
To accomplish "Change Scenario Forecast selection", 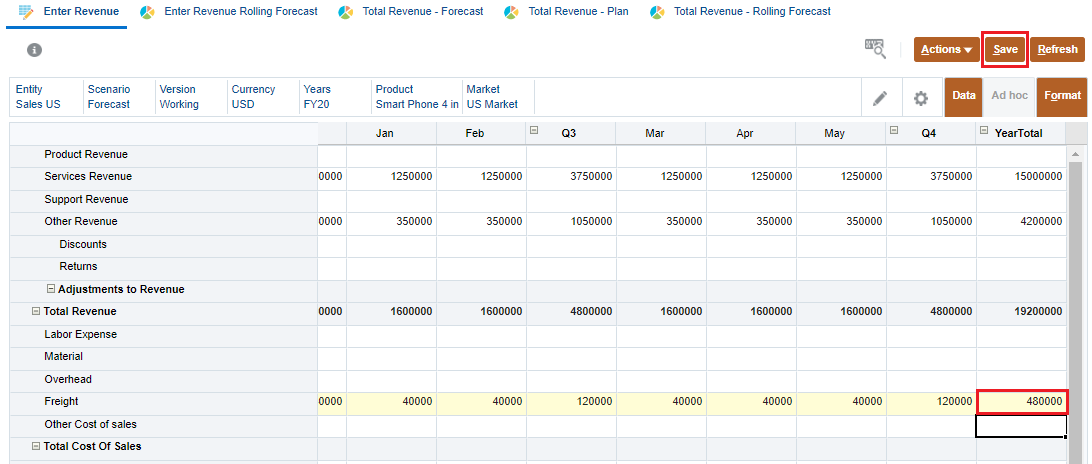I will [x=109, y=97].
